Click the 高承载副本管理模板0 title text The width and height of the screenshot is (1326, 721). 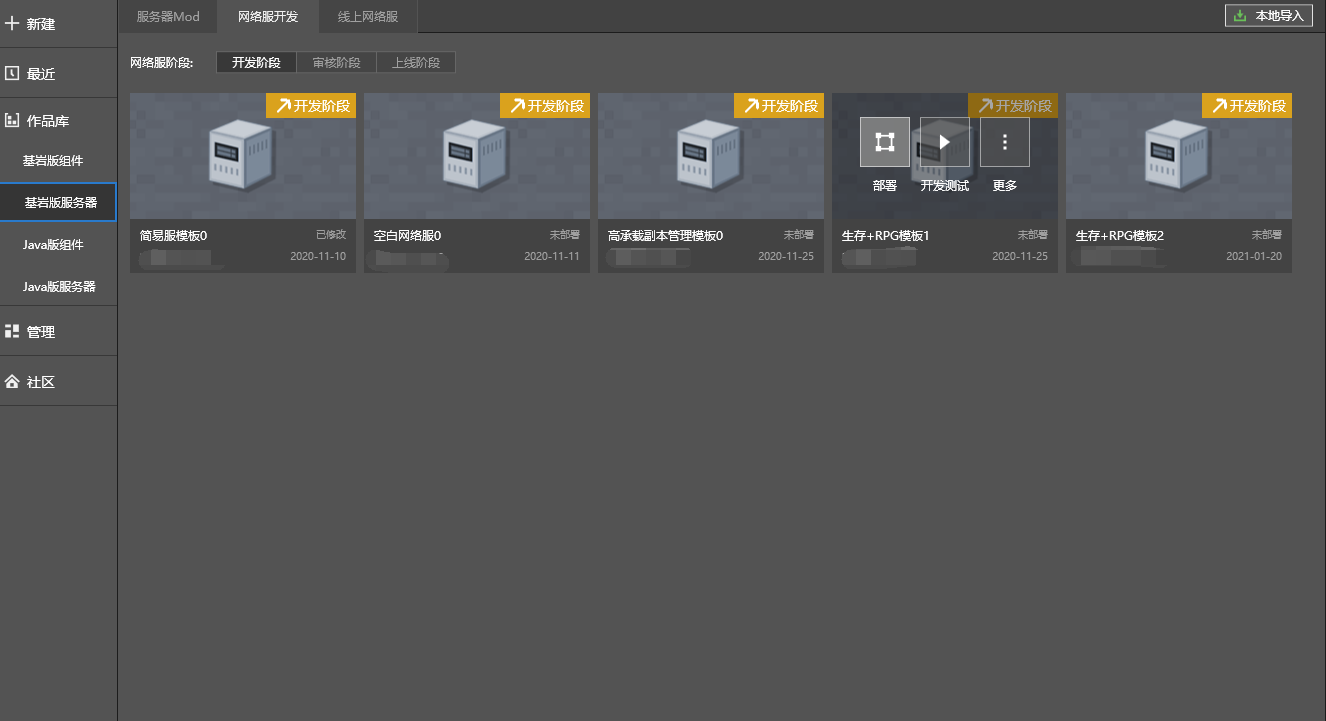(665, 236)
